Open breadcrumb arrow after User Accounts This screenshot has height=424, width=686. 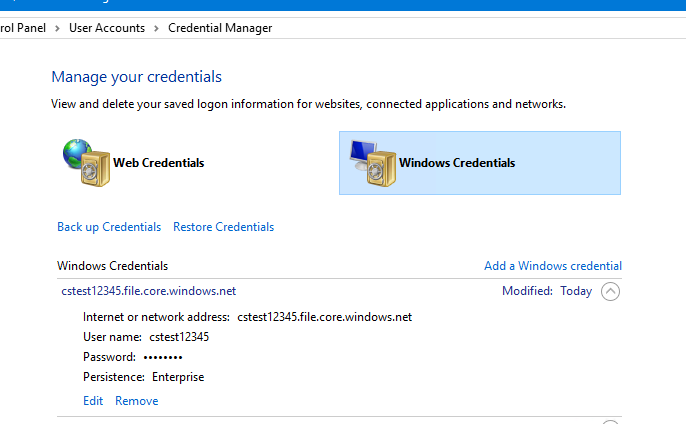(156, 28)
